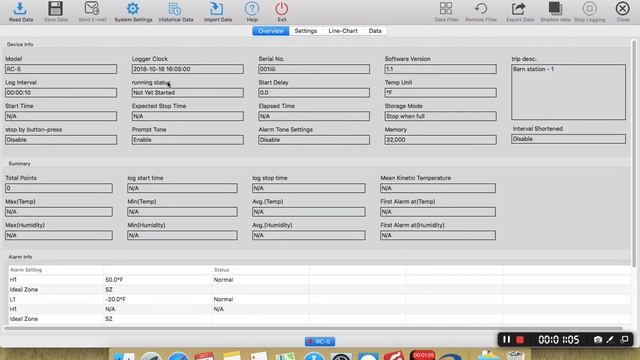The width and height of the screenshot is (640, 360).
Task: Click the trip desc. text box
Action: pyautogui.click(x=568, y=92)
